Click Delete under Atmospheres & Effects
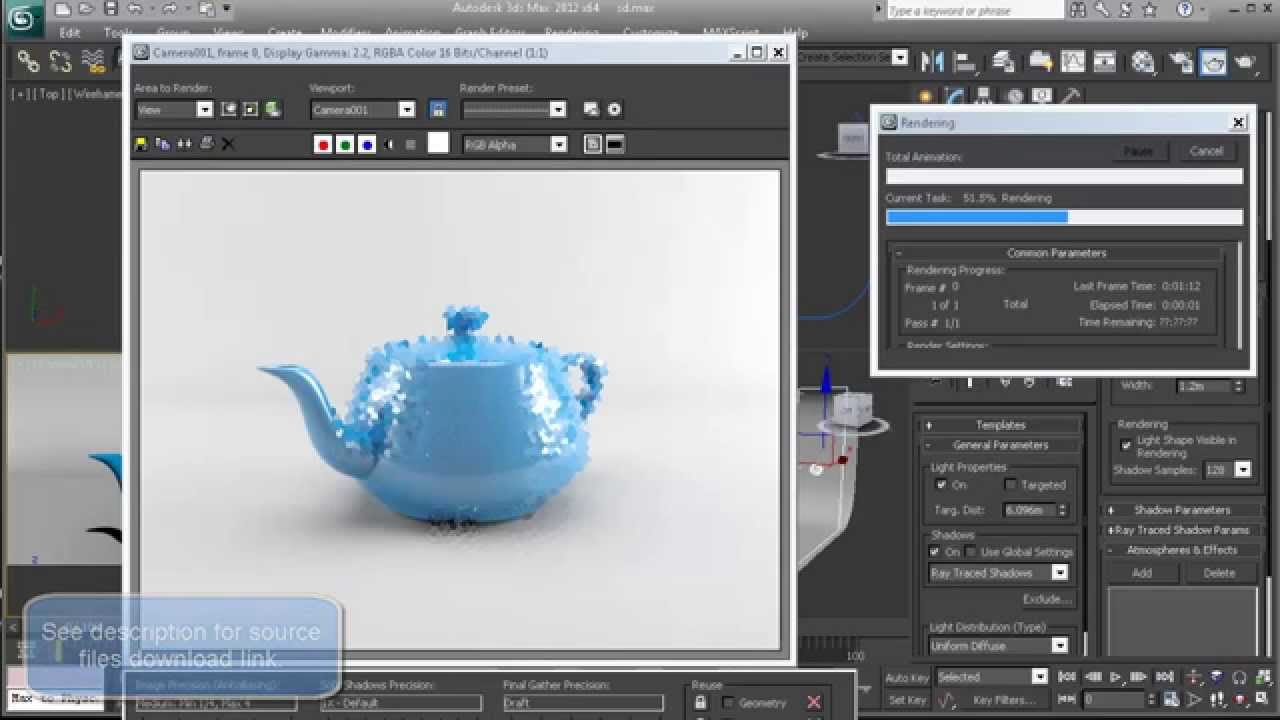Image resolution: width=1280 pixels, height=720 pixels. [1219, 573]
